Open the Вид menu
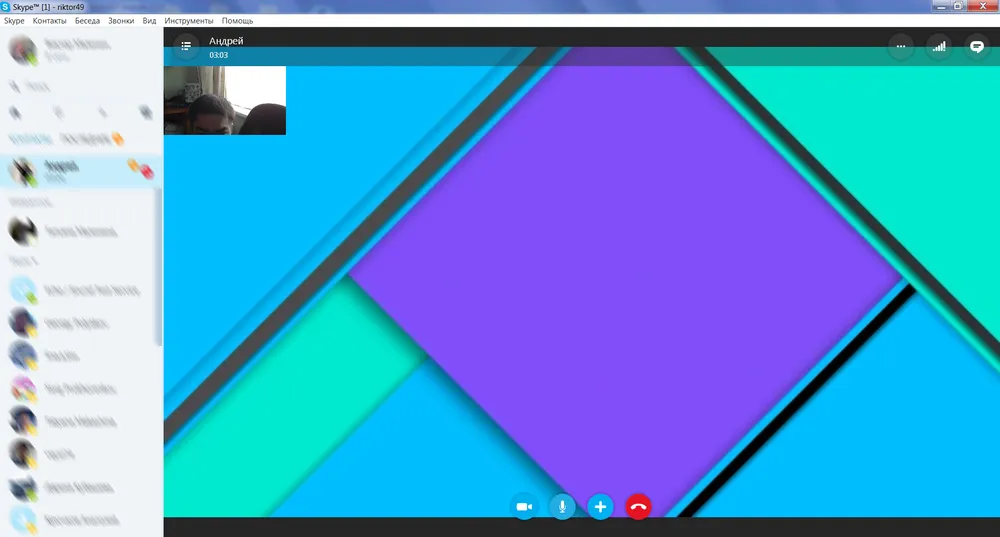 tap(149, 20)
